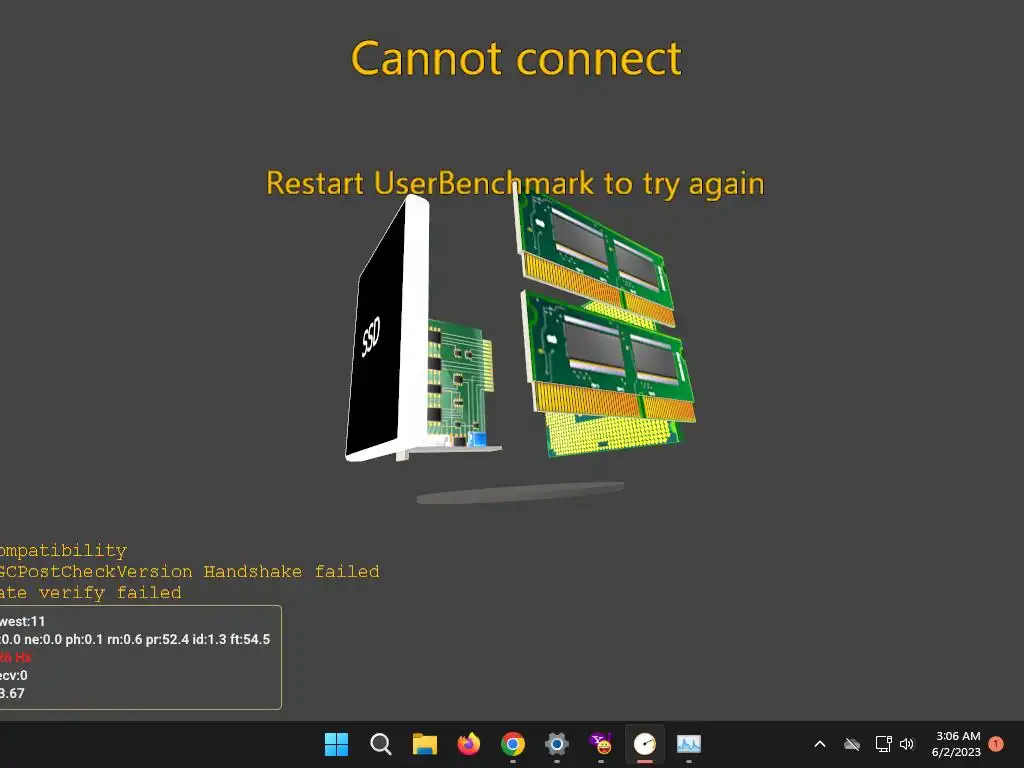1024x768 pixels.
Task: Open taskbar Search
Action: click(x=380, y=744)
